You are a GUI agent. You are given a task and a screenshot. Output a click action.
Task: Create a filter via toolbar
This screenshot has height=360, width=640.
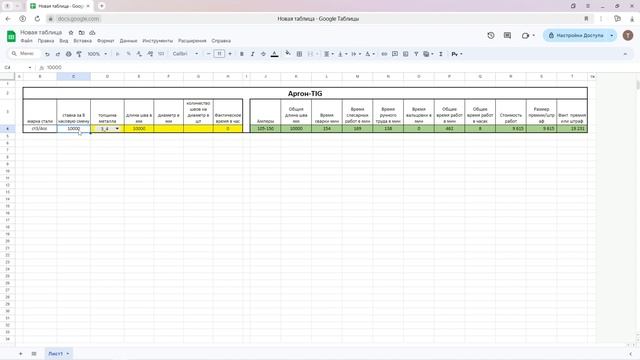pyautogui.click(x=416, y=54)
